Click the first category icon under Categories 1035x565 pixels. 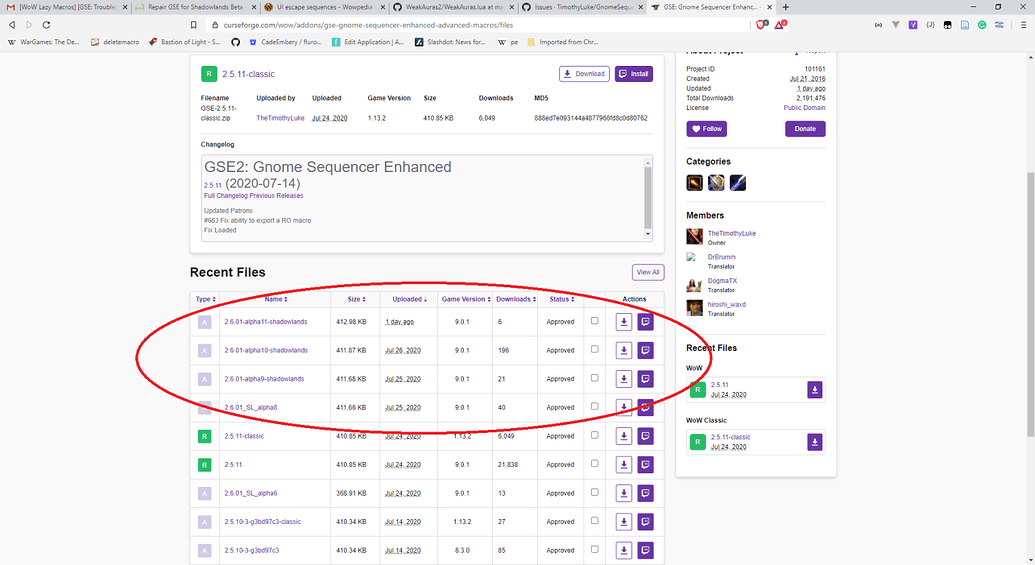pos(694,183)
